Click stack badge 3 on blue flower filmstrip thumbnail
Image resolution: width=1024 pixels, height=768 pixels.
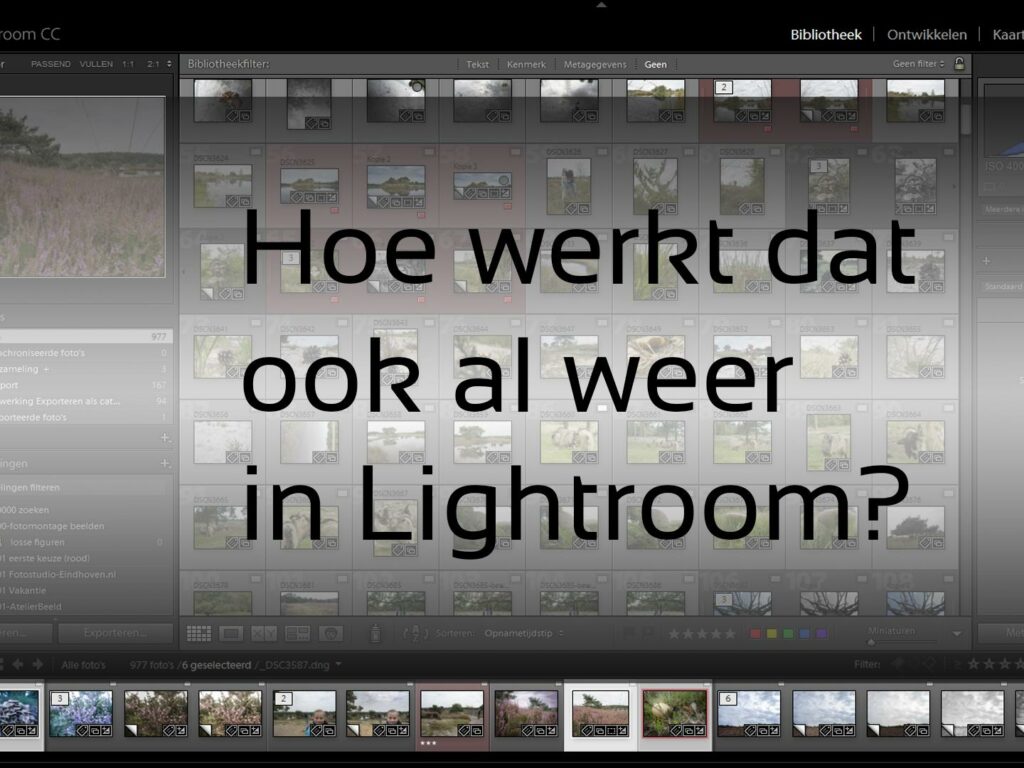click(59, 698)
